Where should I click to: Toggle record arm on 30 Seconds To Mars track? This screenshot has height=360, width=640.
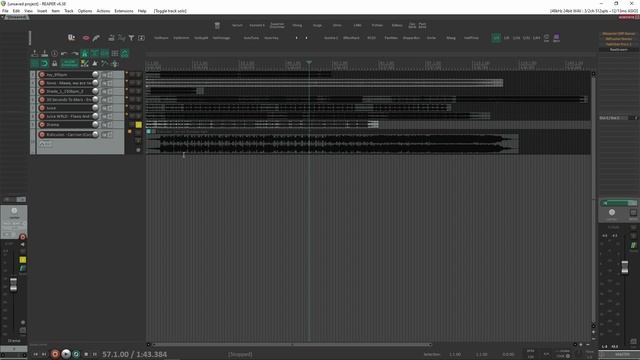click(42, 100)
